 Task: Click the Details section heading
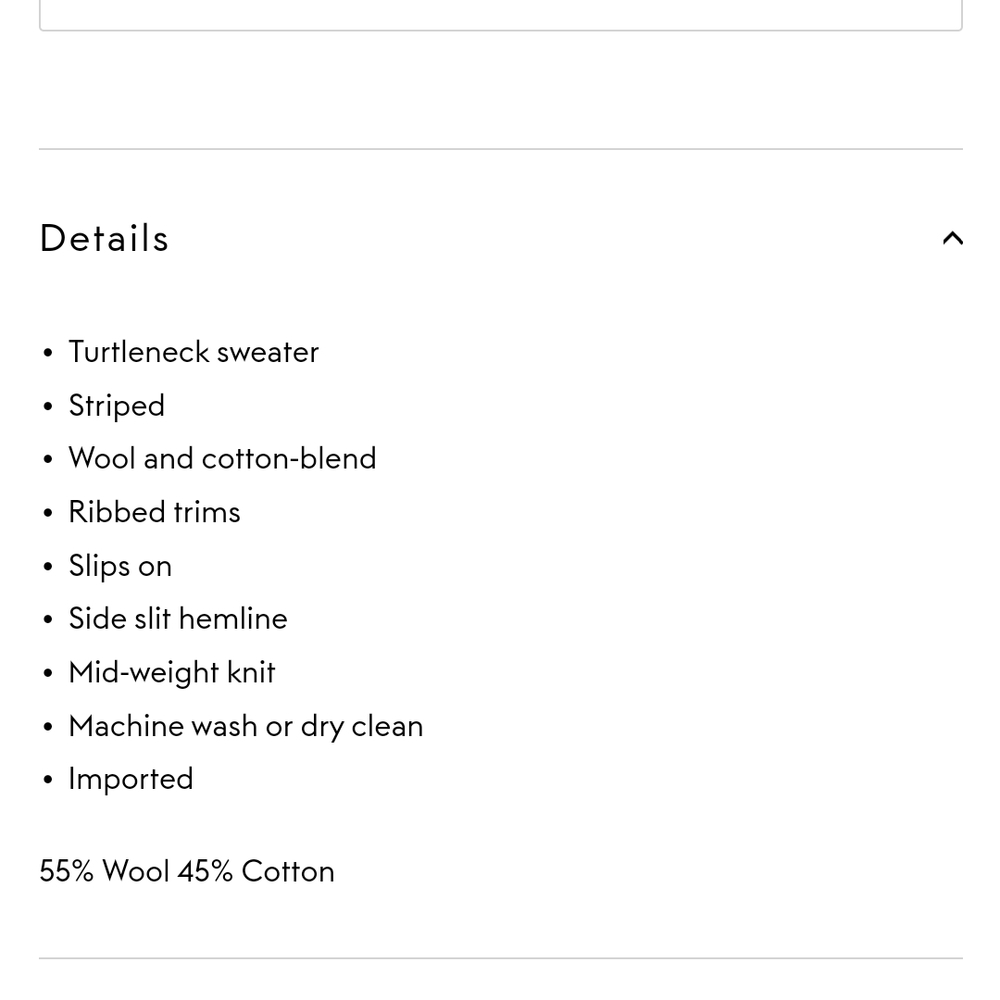(105, 239)
